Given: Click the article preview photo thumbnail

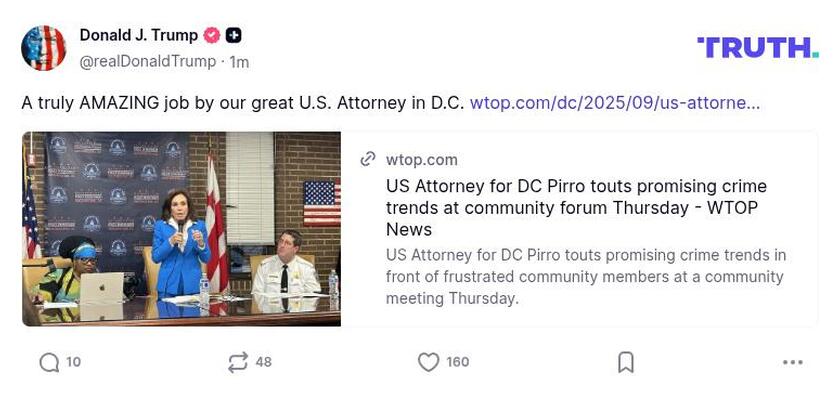Looking at the screenshot, I should click(x=181, y=229).
